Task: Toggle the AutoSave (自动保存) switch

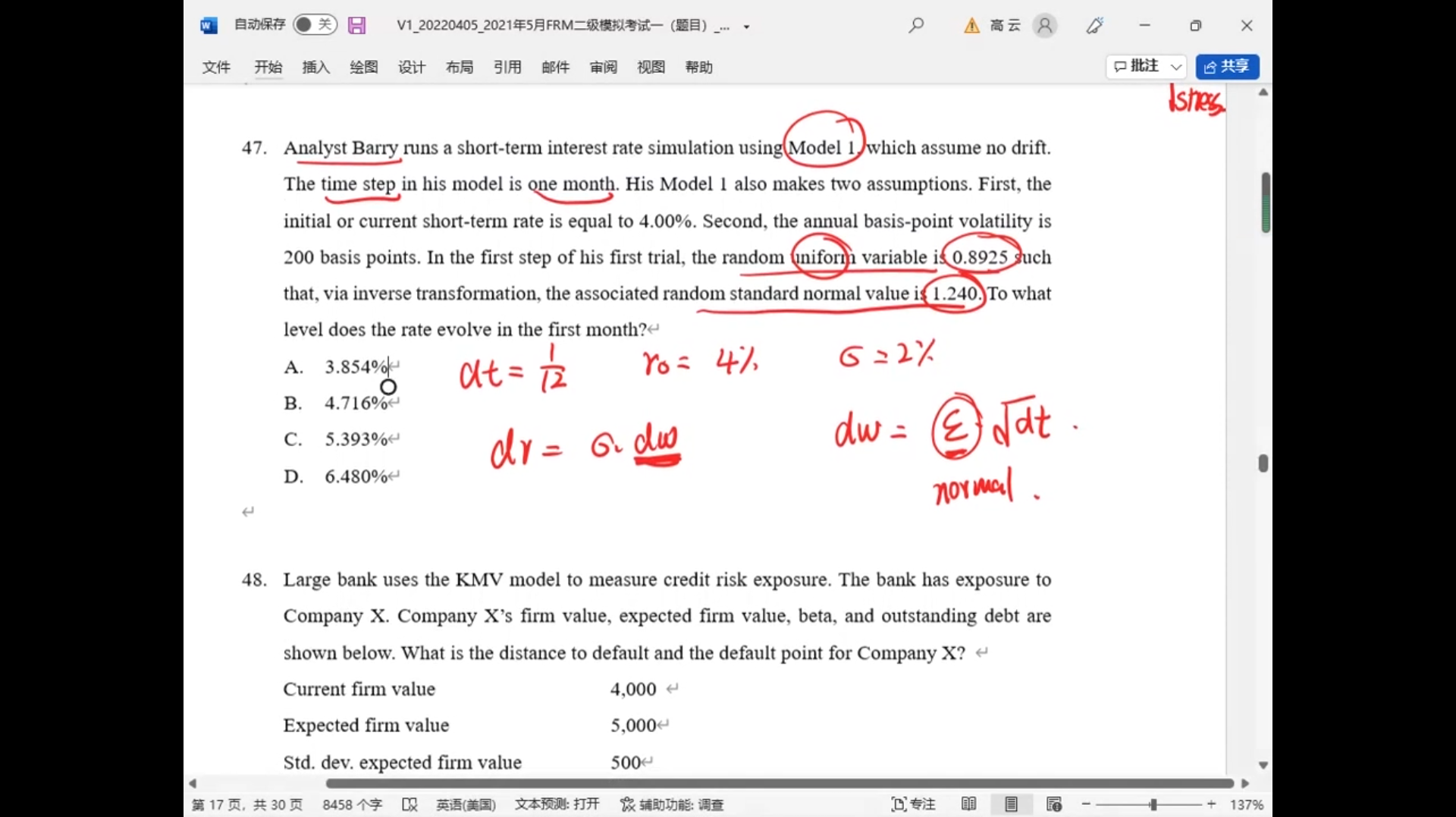Action: coord(314,25)
